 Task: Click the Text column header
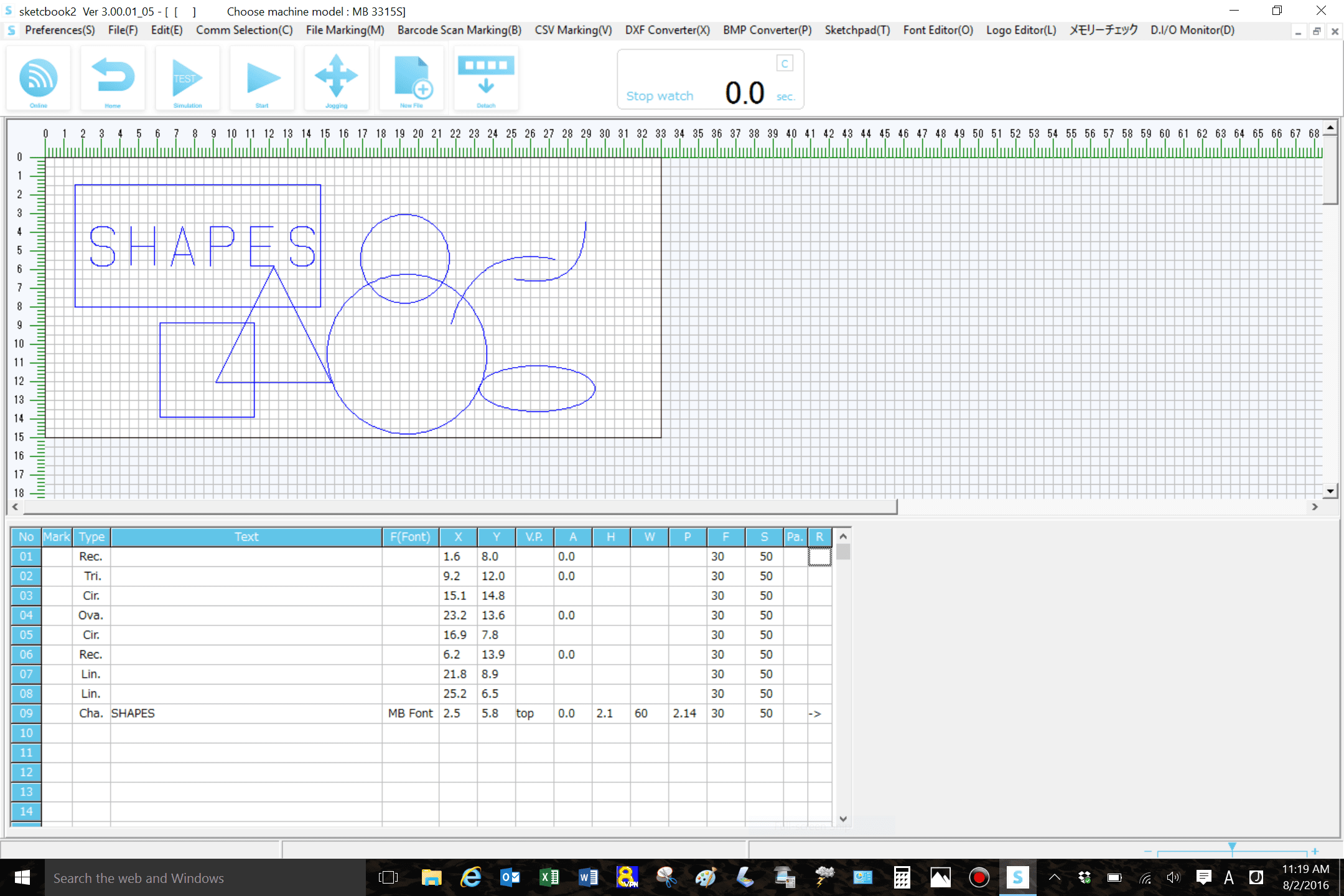(x=246, y=537)
